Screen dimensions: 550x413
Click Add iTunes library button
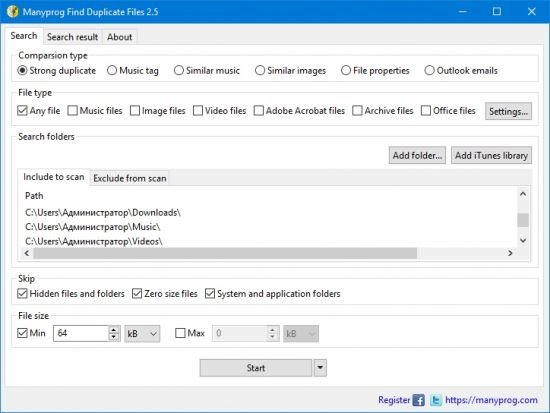(491, 155)
